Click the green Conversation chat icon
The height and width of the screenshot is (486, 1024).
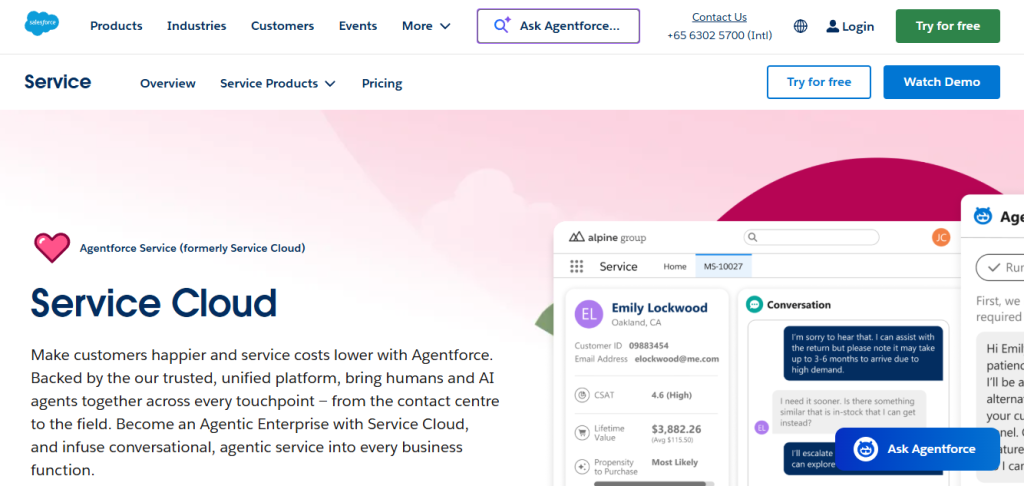pyautogui.click(x=754, y=304)
